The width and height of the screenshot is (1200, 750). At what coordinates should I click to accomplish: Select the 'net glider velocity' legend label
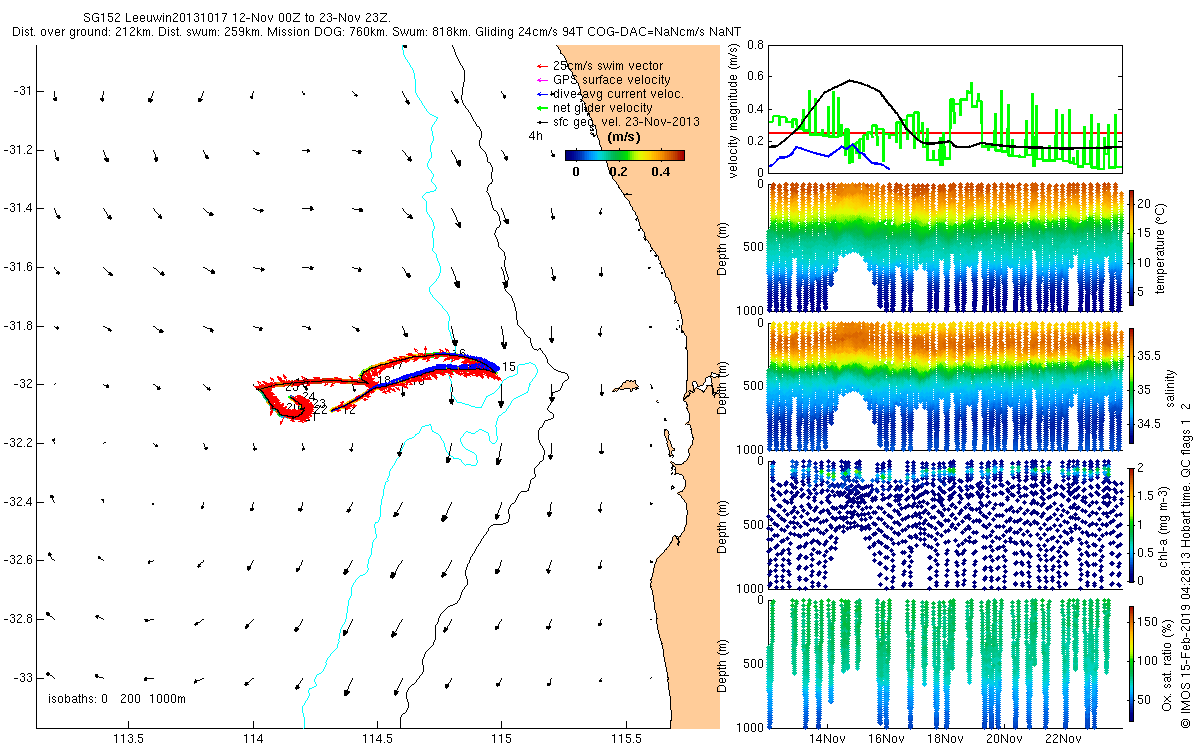coord(602,108)
